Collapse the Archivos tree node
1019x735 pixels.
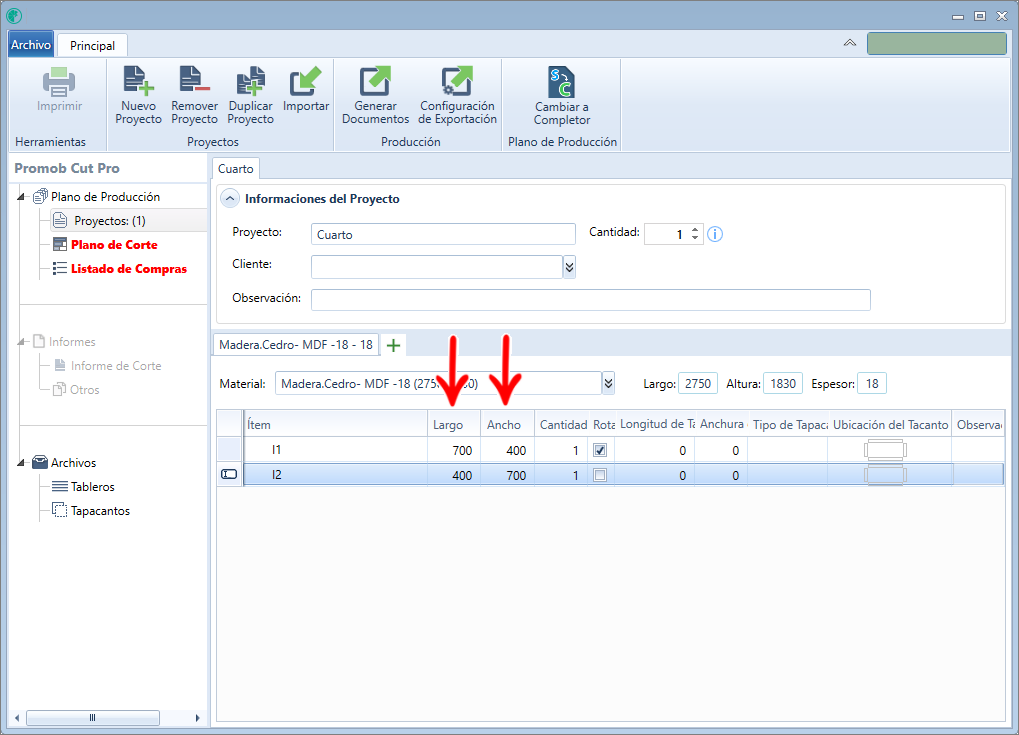[21, 463]
